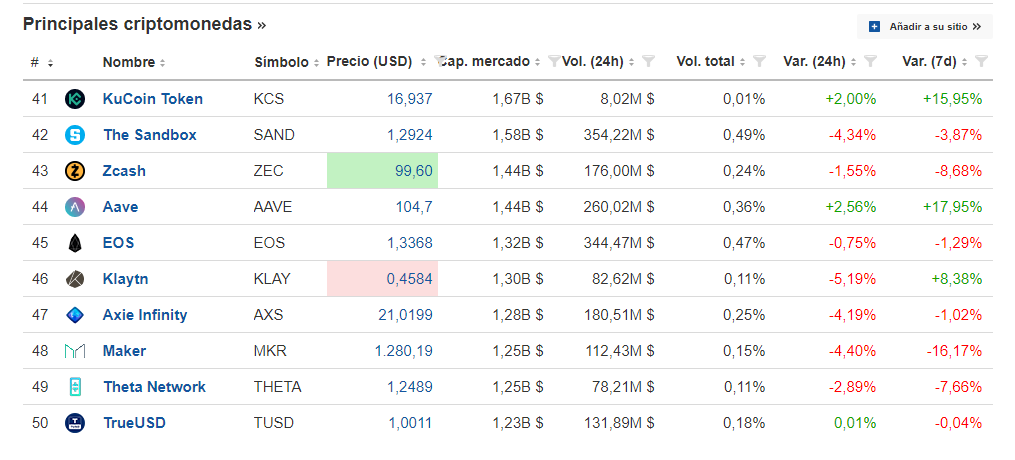
Task: Open Principales criptomonedas heading link
Action: 144,25
